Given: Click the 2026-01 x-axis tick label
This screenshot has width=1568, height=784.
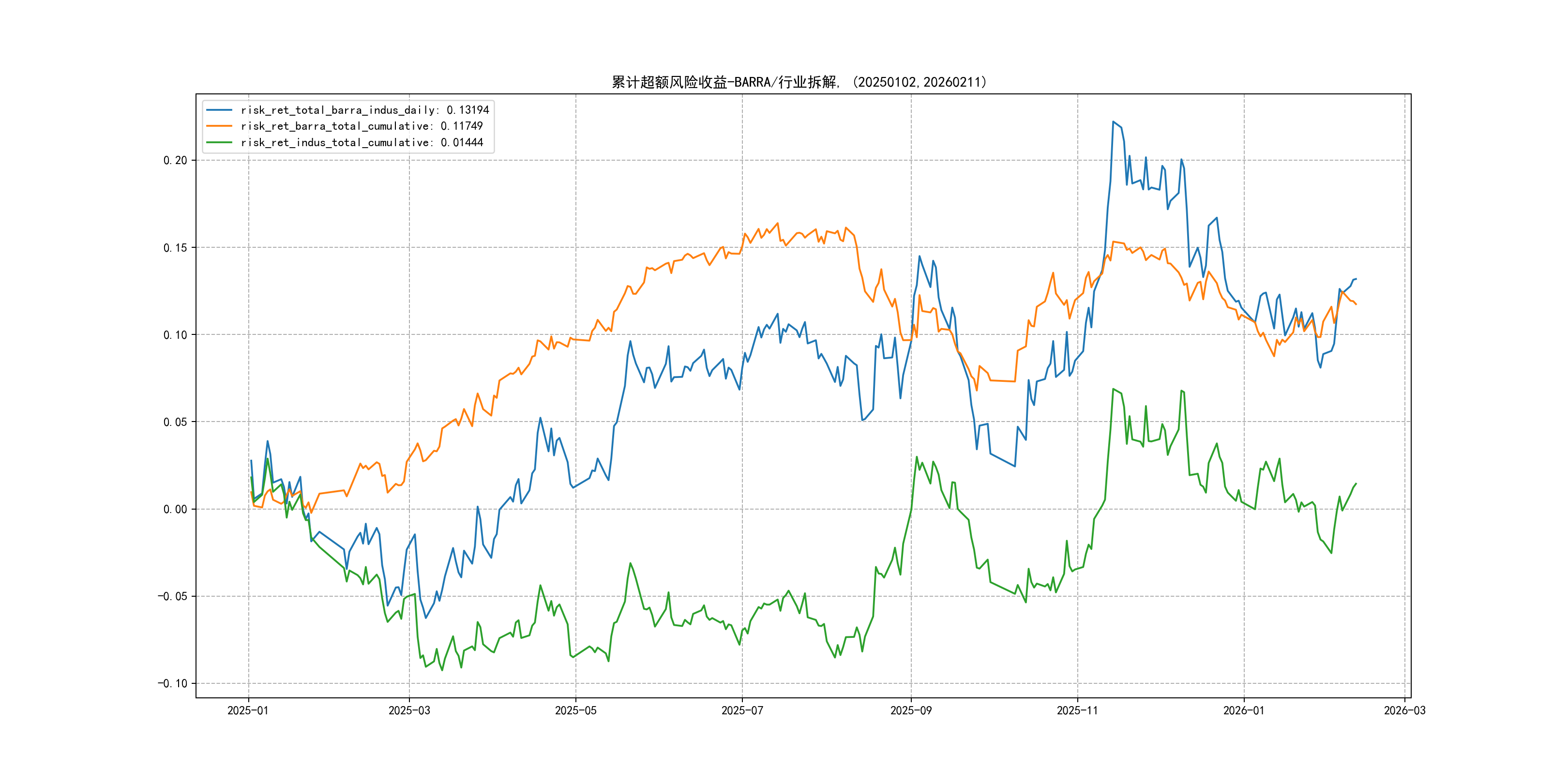Looking at the screenshot, I should tap(1244, 711).
